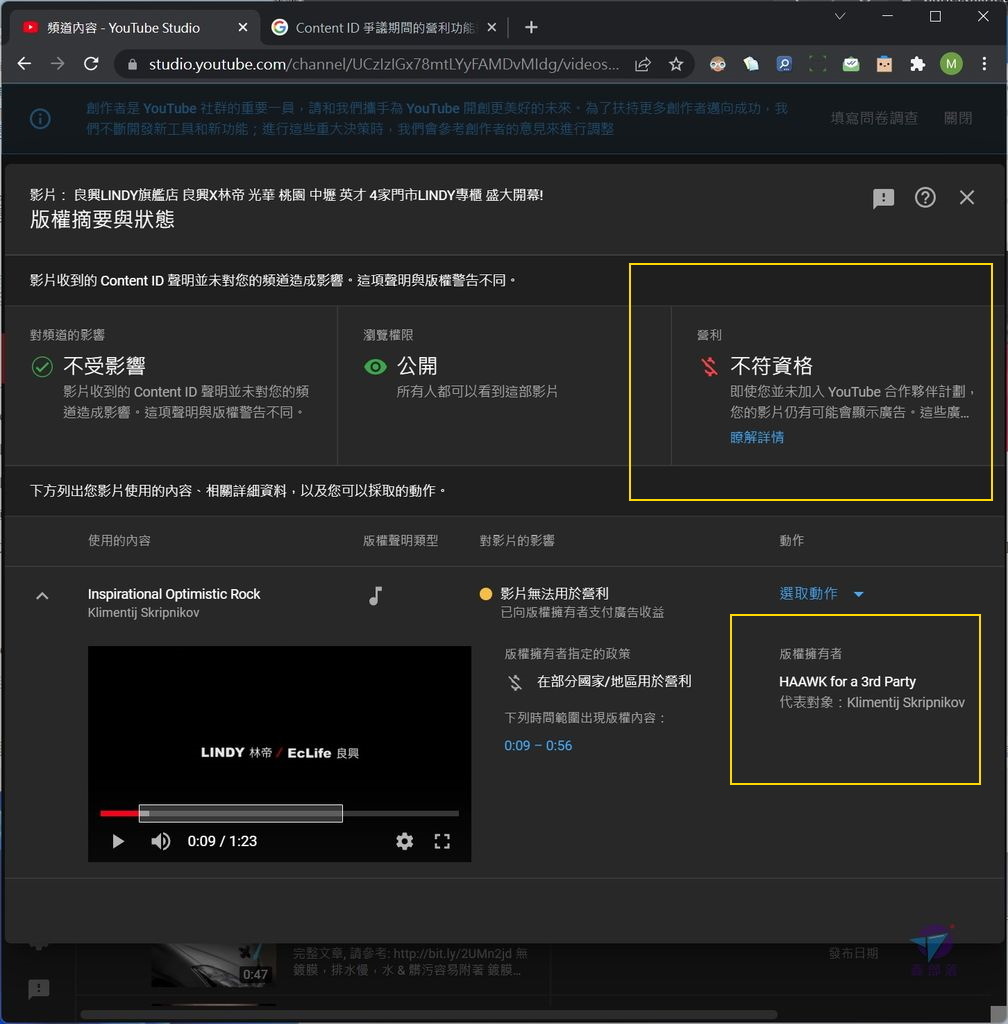
Task: Reload the YouTube Studio page
Action: click(91, 63)
